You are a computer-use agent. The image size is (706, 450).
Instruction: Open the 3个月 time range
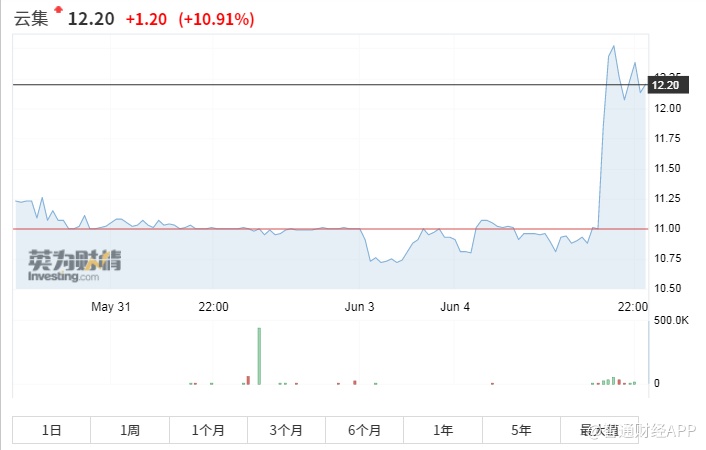click(286, 430)
